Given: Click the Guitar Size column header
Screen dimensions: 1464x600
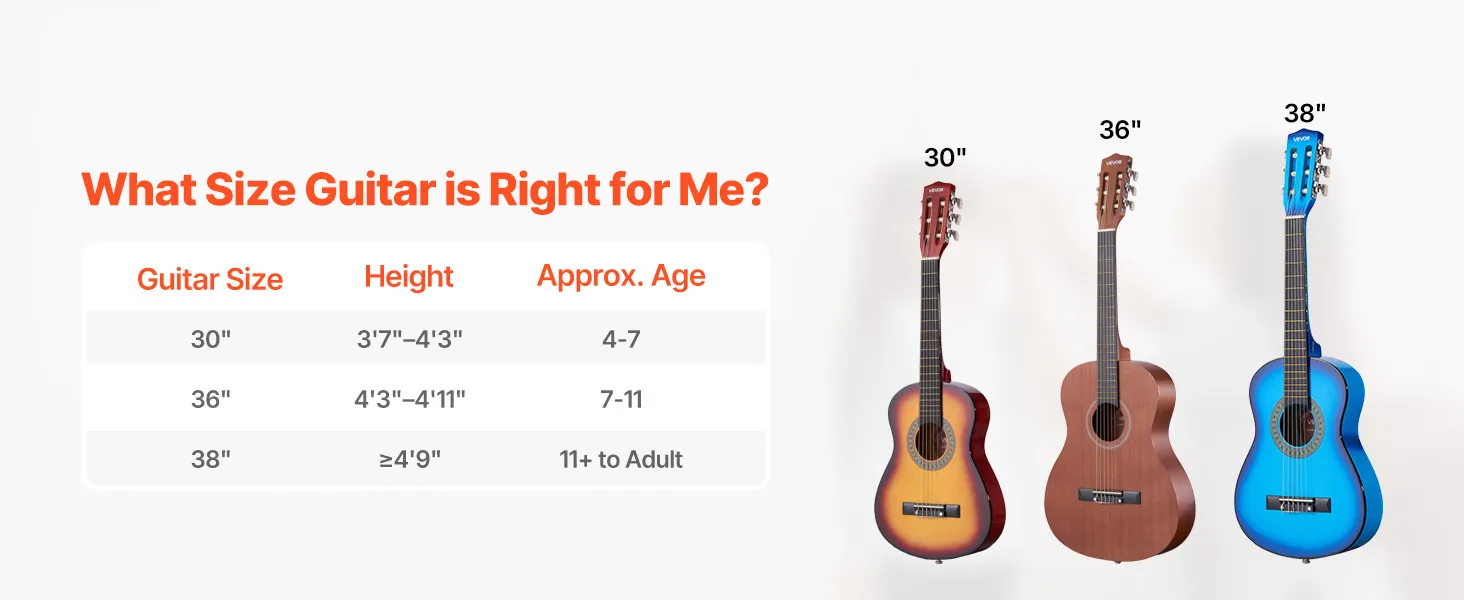Looking at the screenshot, I should coord(210,279).
